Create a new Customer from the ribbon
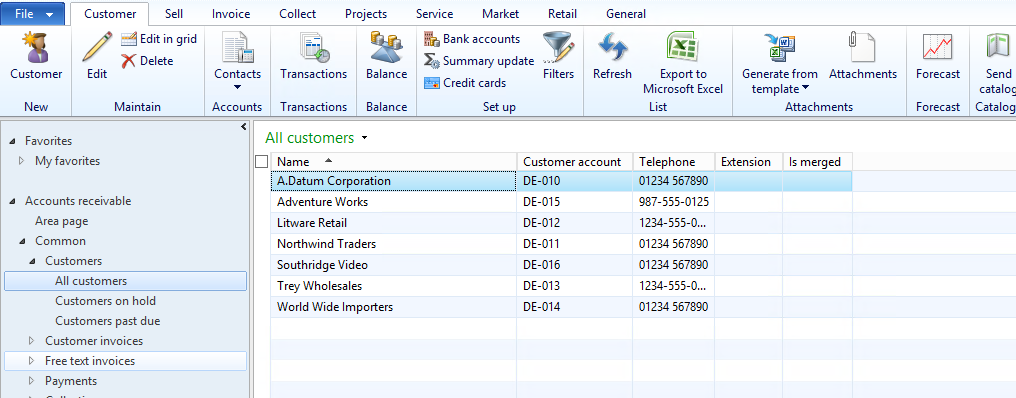 click(36, 56)
